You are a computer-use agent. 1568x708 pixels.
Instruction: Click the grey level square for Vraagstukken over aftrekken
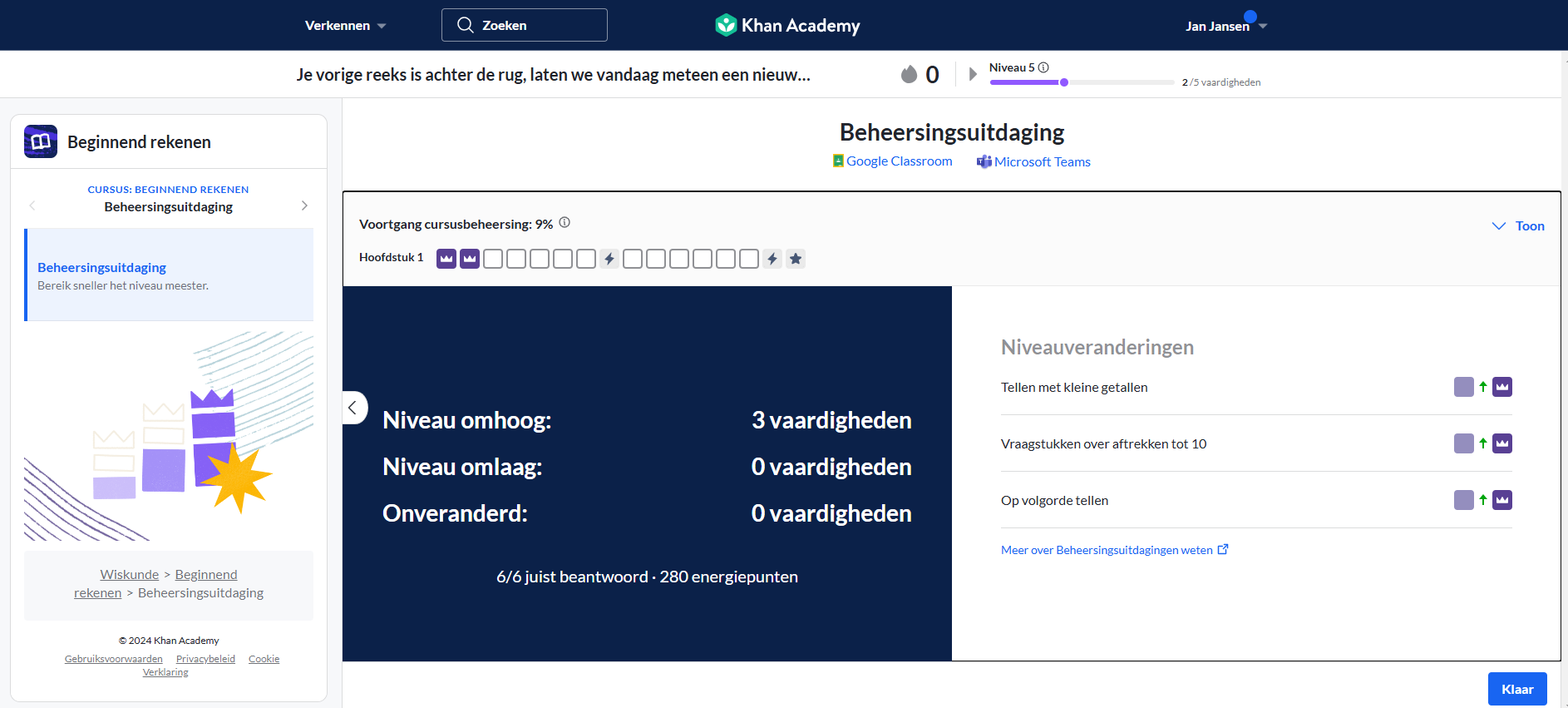click(x=1464, y=443)
